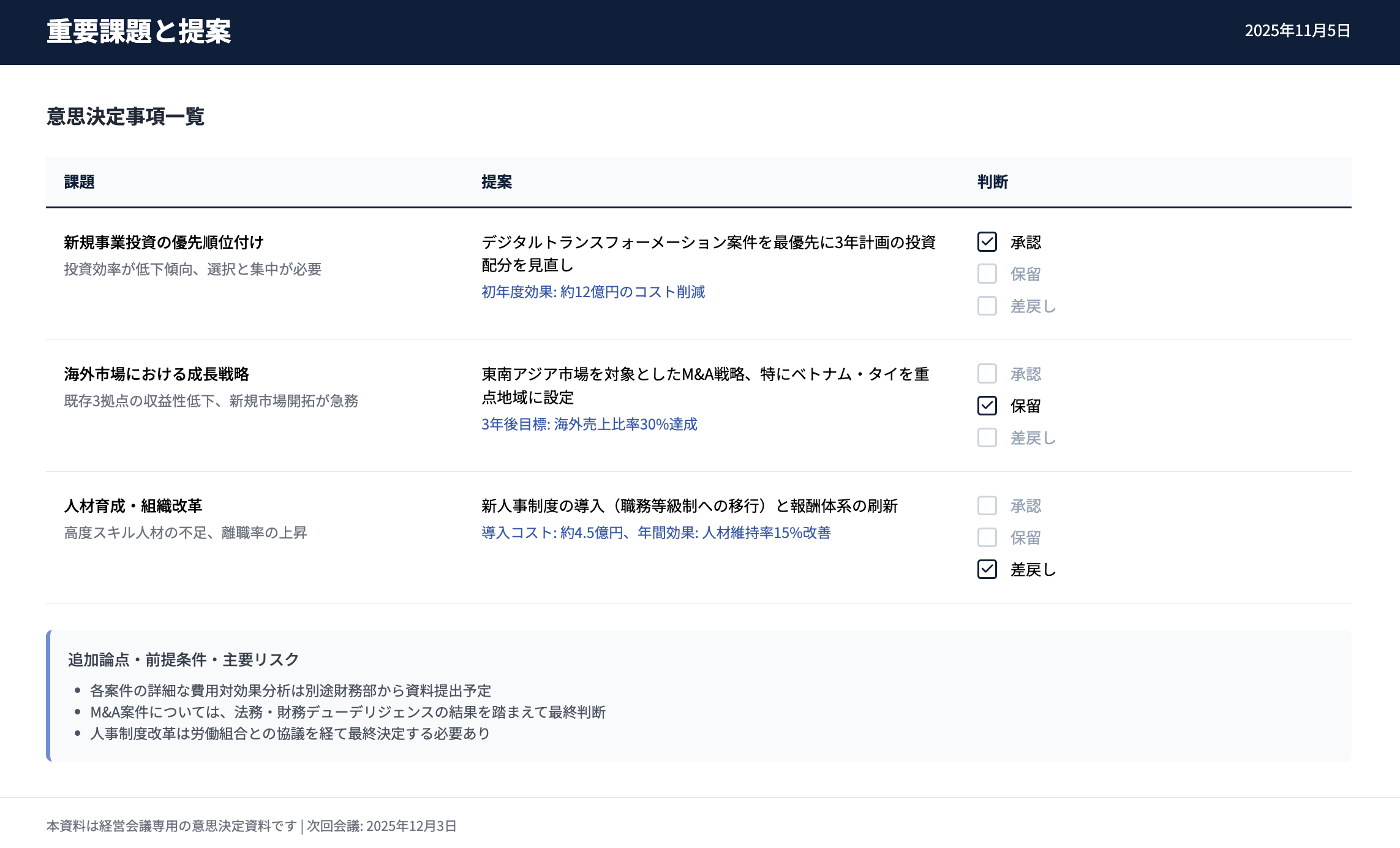The width and height of the screenshot is (1400, 848).
Task: Check 承認 for 海外市場における成長戦略
Action: [987, 374]
